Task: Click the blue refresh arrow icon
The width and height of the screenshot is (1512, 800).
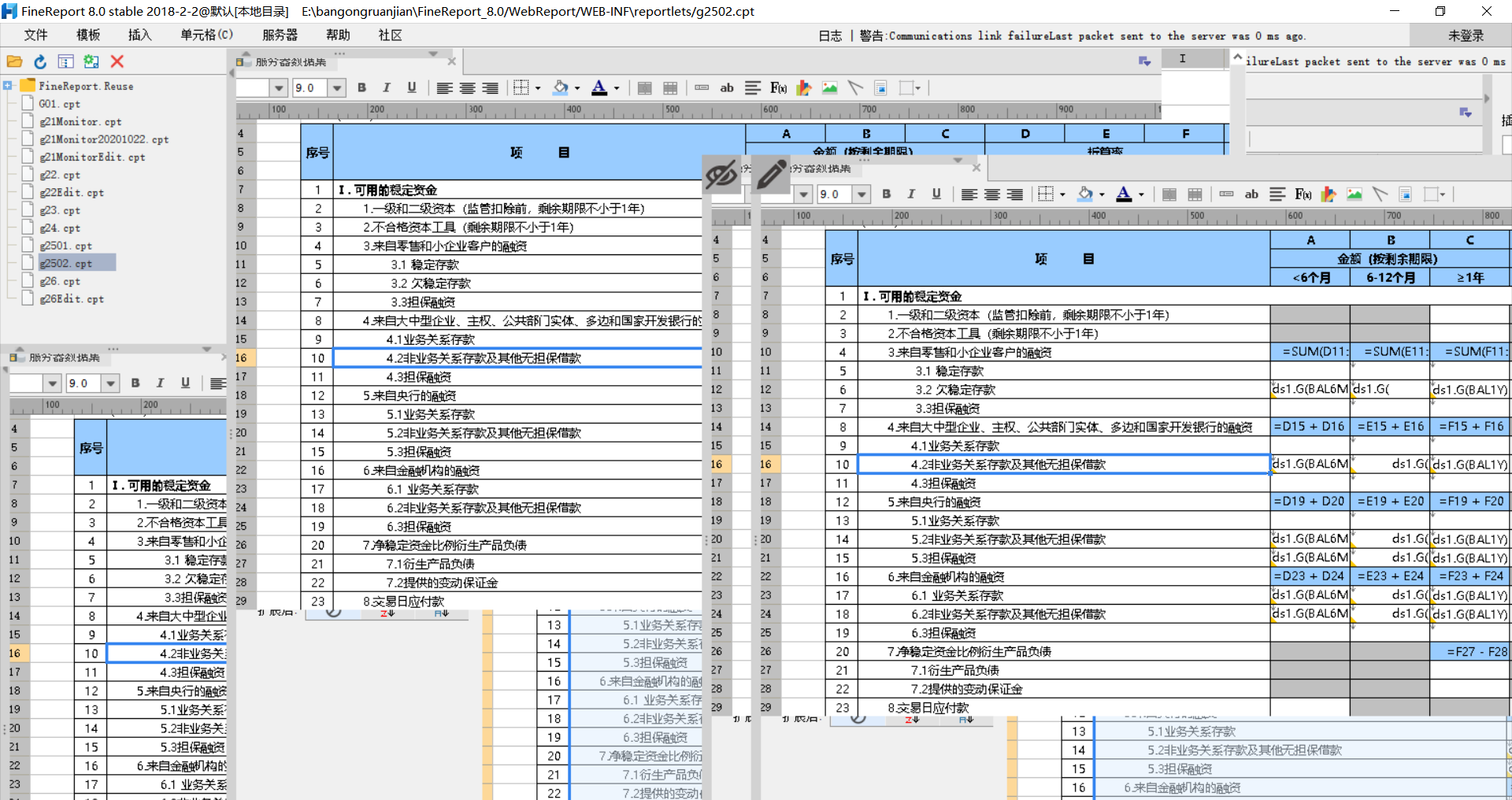Action: coord(40,61)
